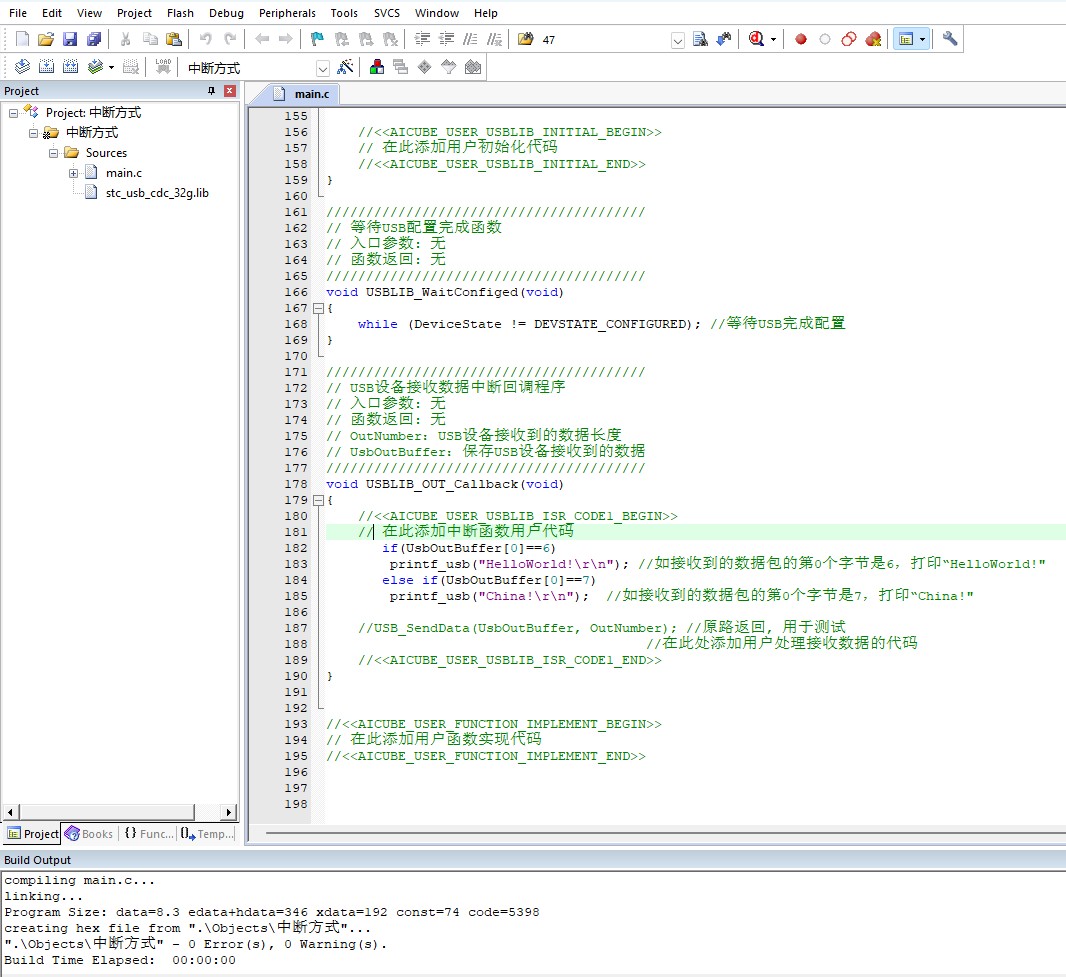Save all files
1066x977 pixels.
coord(94,39)
